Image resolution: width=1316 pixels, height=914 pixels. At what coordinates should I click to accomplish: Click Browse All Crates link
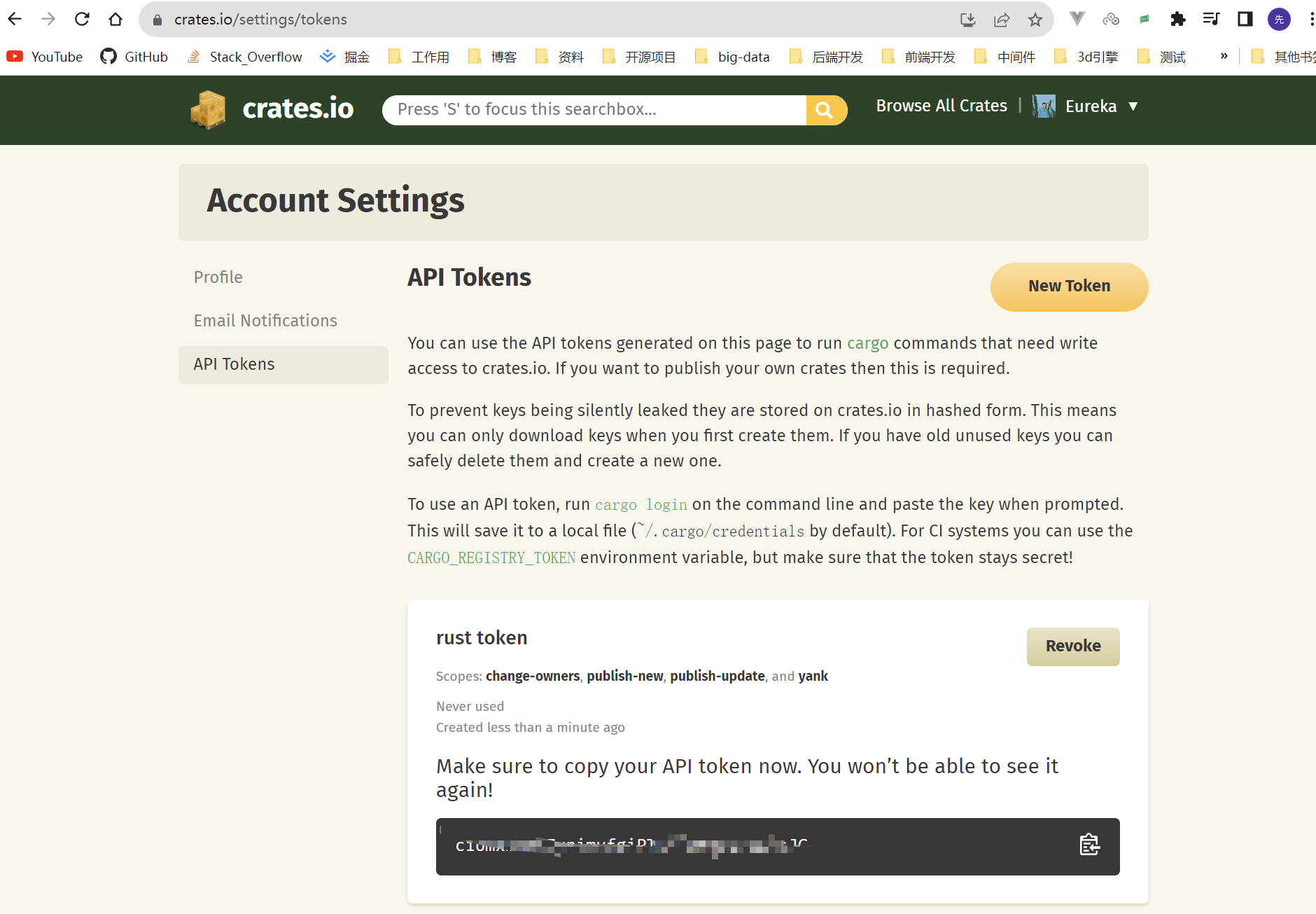pyautogui.click(x=941, y=106)
